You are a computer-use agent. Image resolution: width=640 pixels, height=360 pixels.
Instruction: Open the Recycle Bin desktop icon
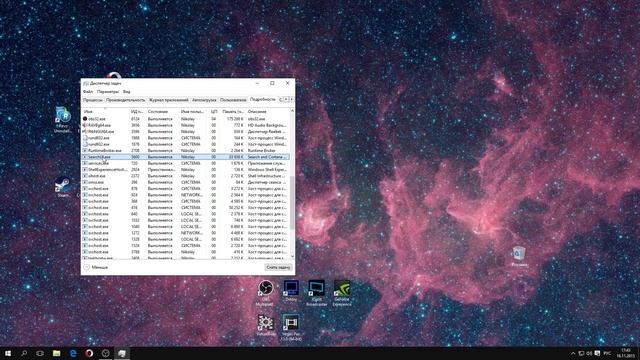tap(519, 256)
